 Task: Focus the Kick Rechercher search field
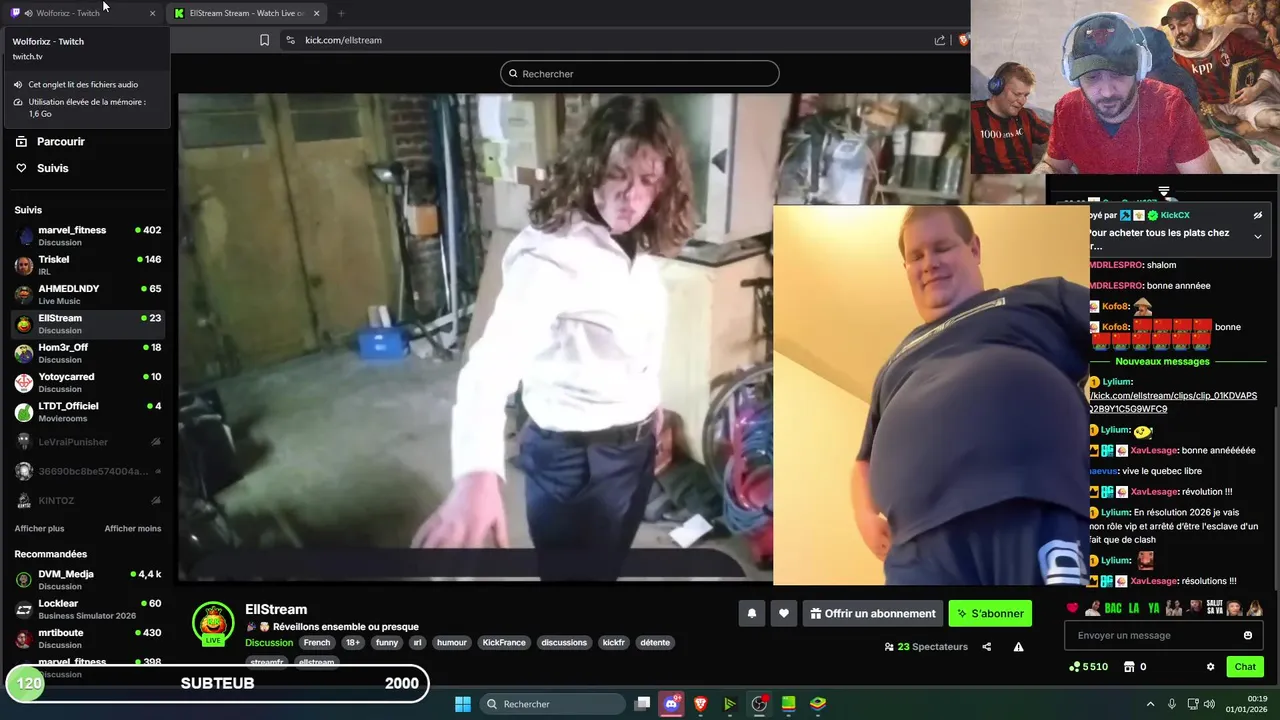640,73
